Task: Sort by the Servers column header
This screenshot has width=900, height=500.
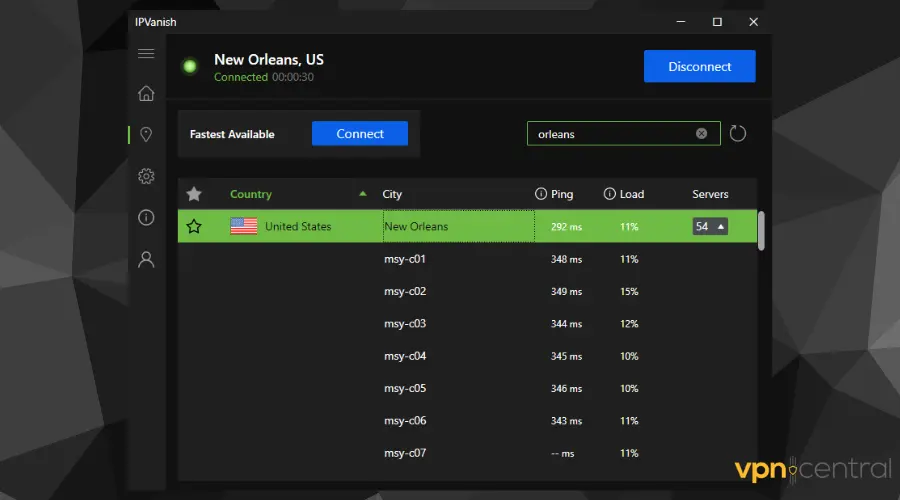Action: coord(710,194)
